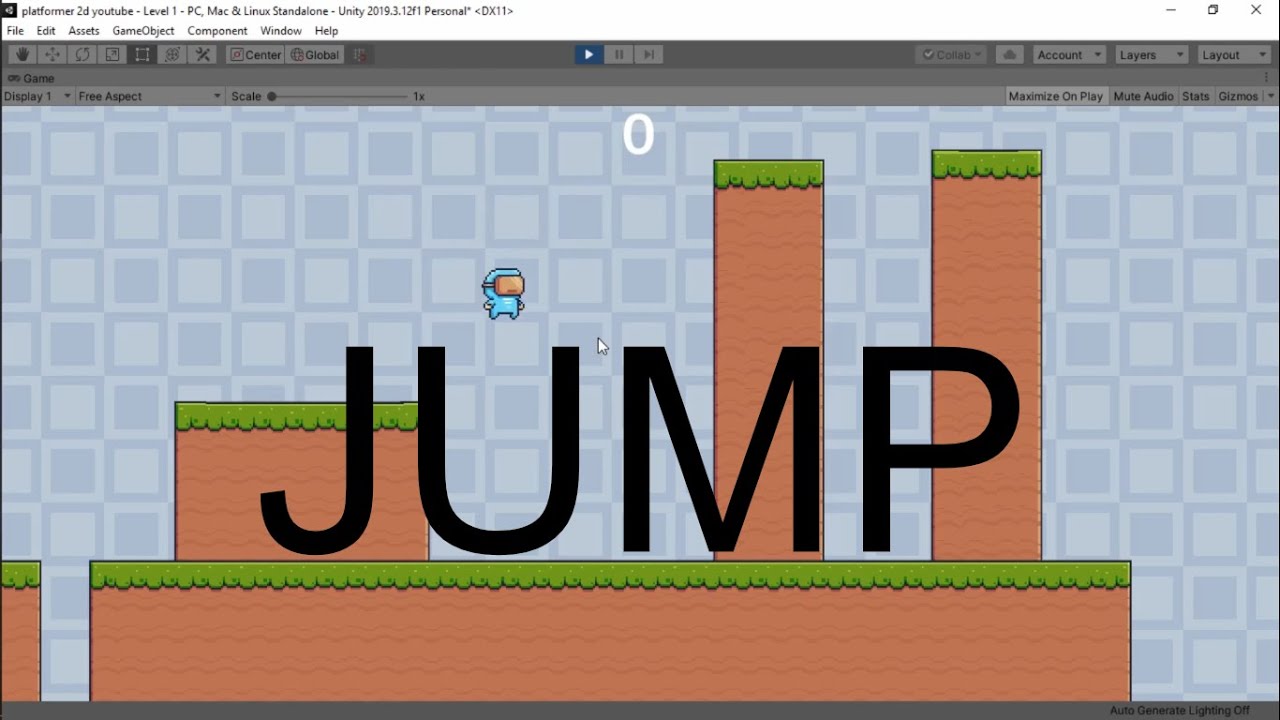Select the Scale tool
Viewport: 1280px width, 720px height.
point(112,55)
